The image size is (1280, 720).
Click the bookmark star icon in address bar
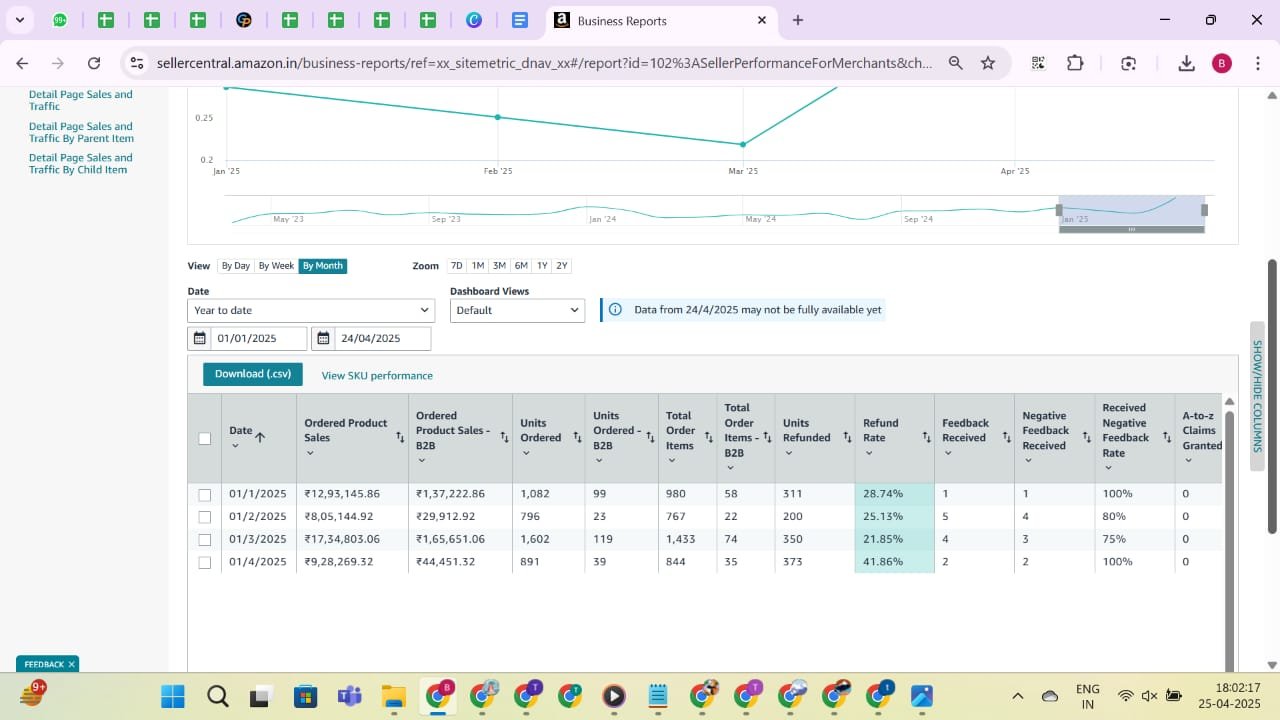(988, 63)
